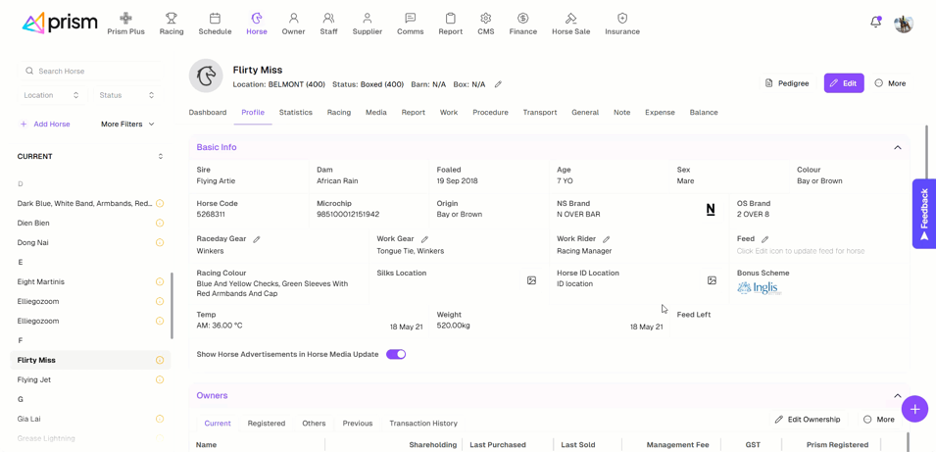Viewport: 936px width, 452px height.
Task: Open the Transaction History owners tab
Action: click(x=423, y=423)
